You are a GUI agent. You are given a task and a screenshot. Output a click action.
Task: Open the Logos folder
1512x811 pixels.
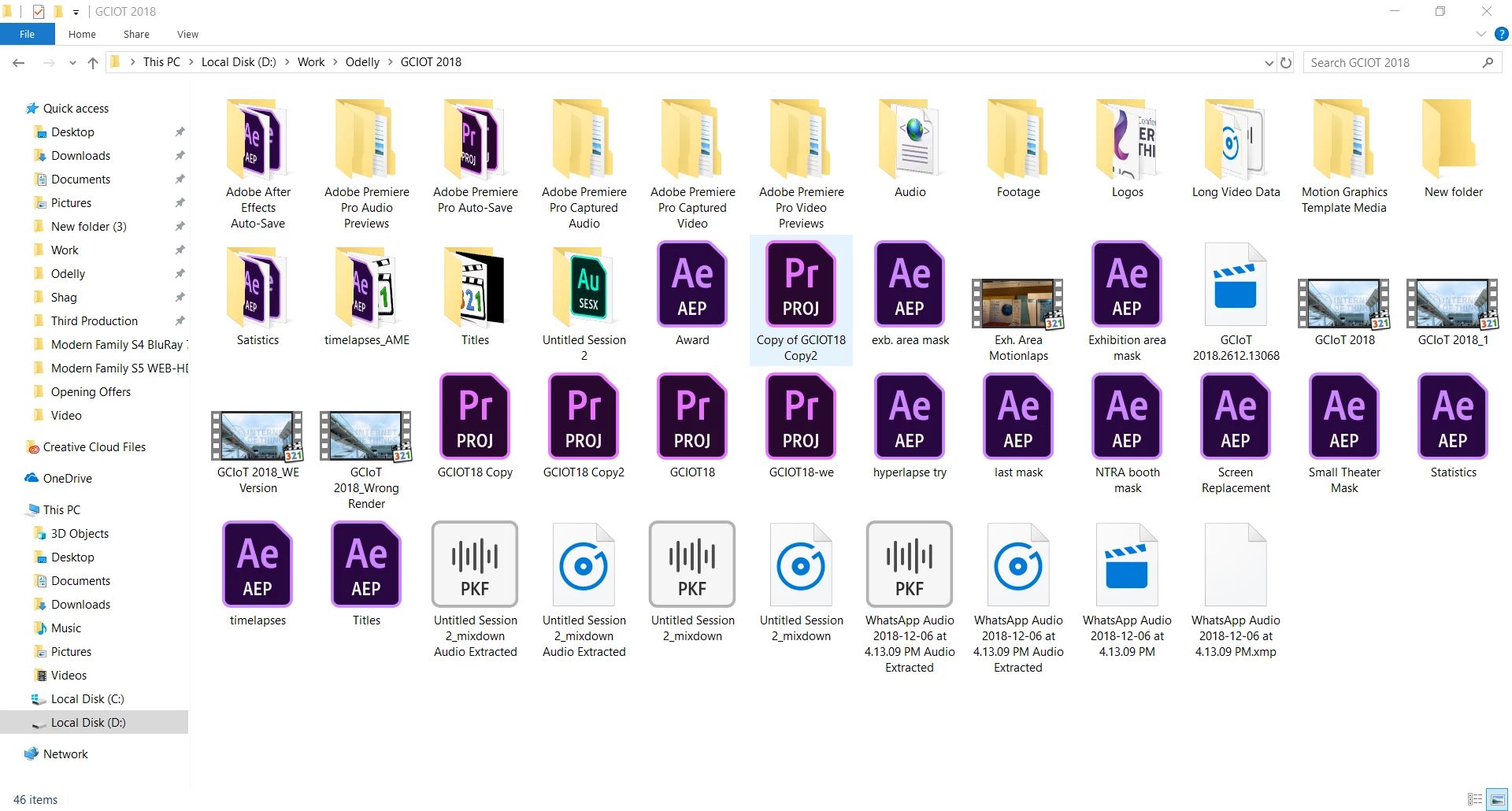click(1127, 140)
